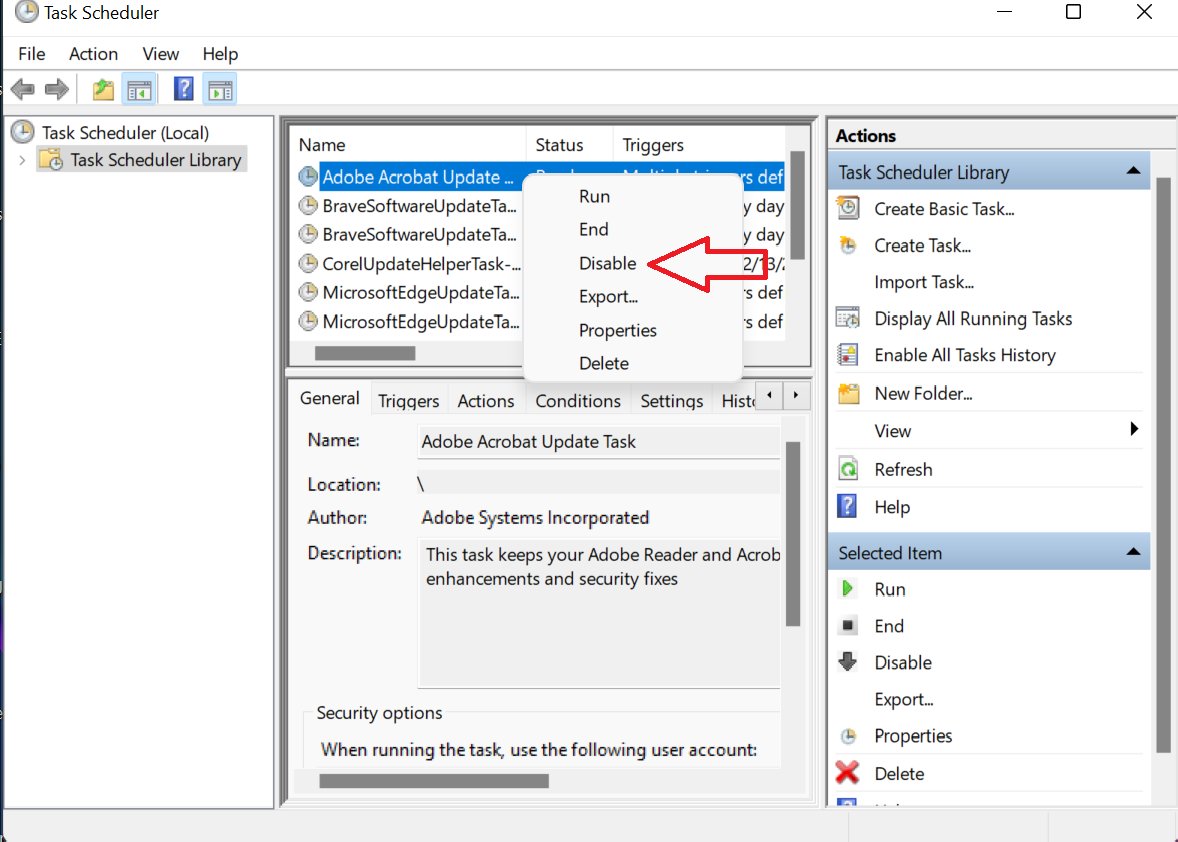
Task: Switch to the Conditions tab
Action: 578,400
